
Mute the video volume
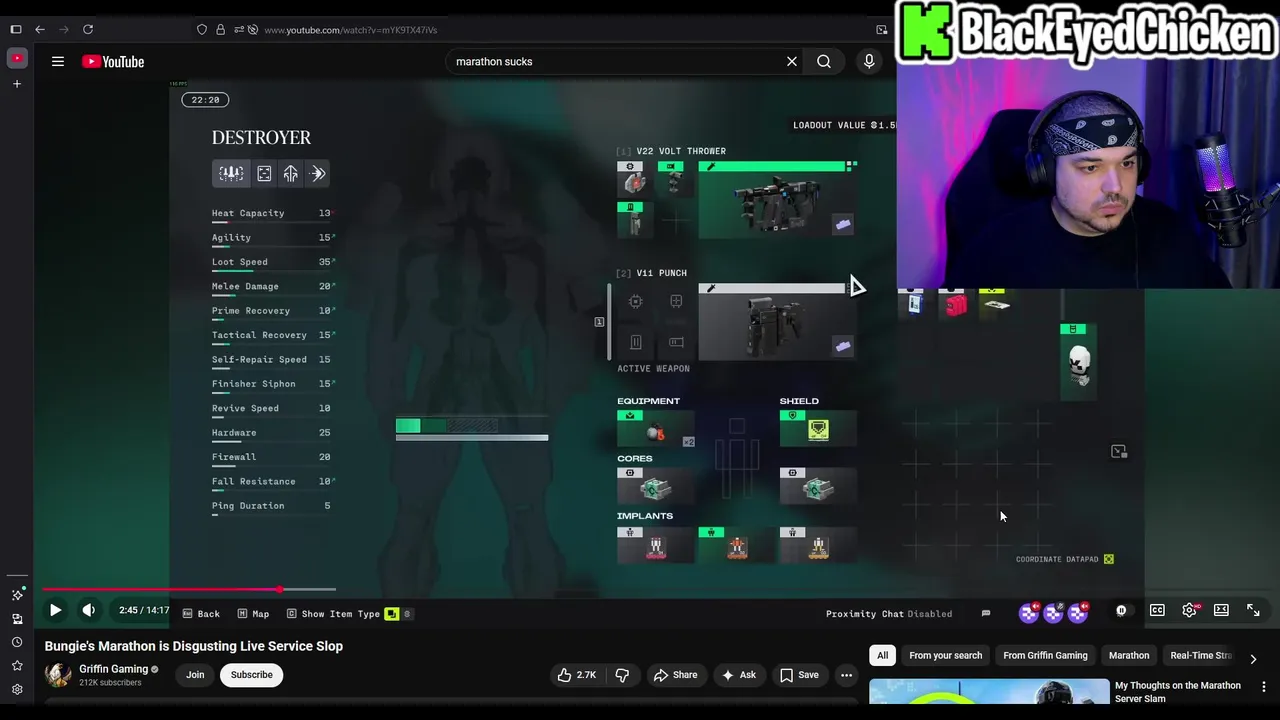[89, 610]
